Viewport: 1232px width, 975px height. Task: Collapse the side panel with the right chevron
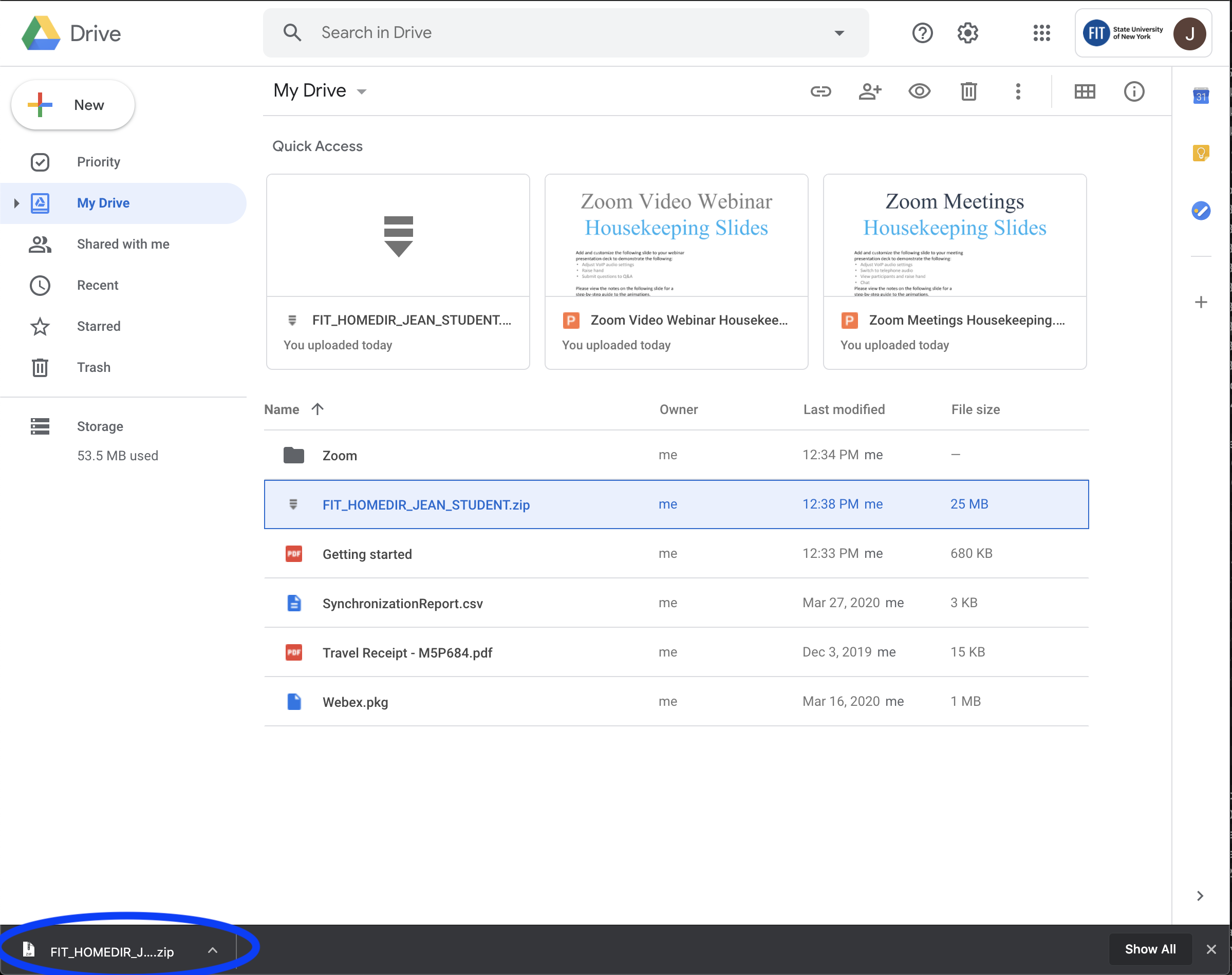tap(1200, 896)
